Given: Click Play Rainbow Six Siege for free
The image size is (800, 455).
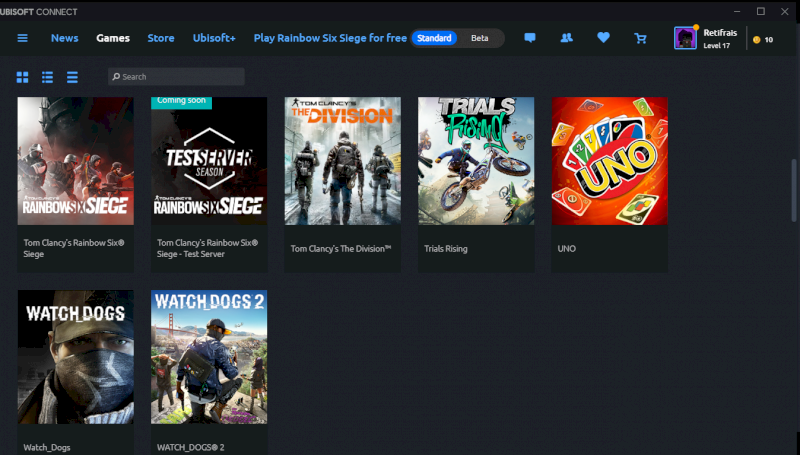Looking at the screenshot, I should click(x=330, y=38).
